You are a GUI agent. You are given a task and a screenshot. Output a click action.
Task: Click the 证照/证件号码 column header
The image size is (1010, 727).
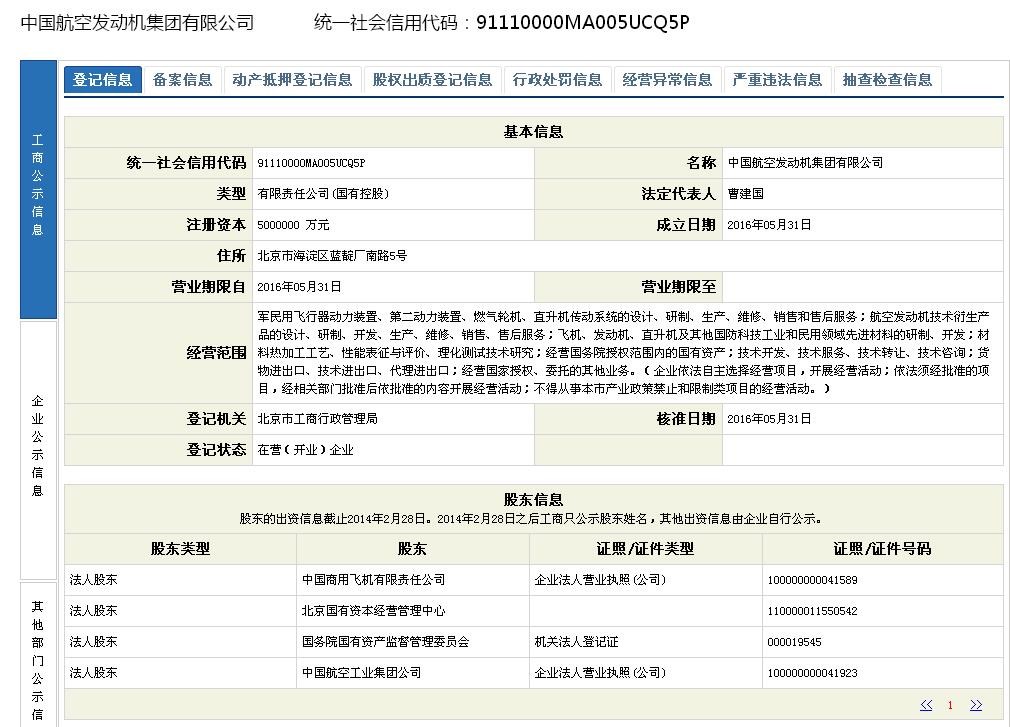[882, 549]
